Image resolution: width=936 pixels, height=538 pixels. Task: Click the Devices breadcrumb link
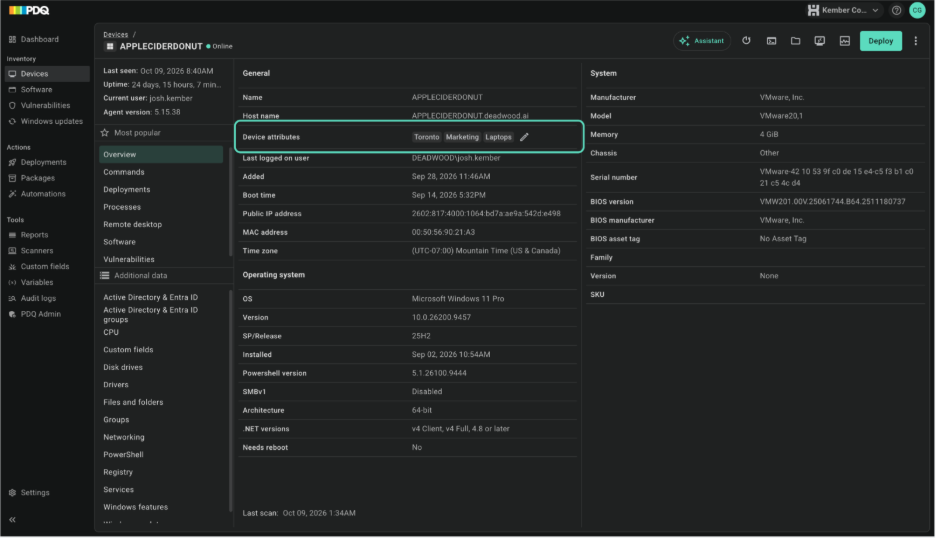point(115,35)
